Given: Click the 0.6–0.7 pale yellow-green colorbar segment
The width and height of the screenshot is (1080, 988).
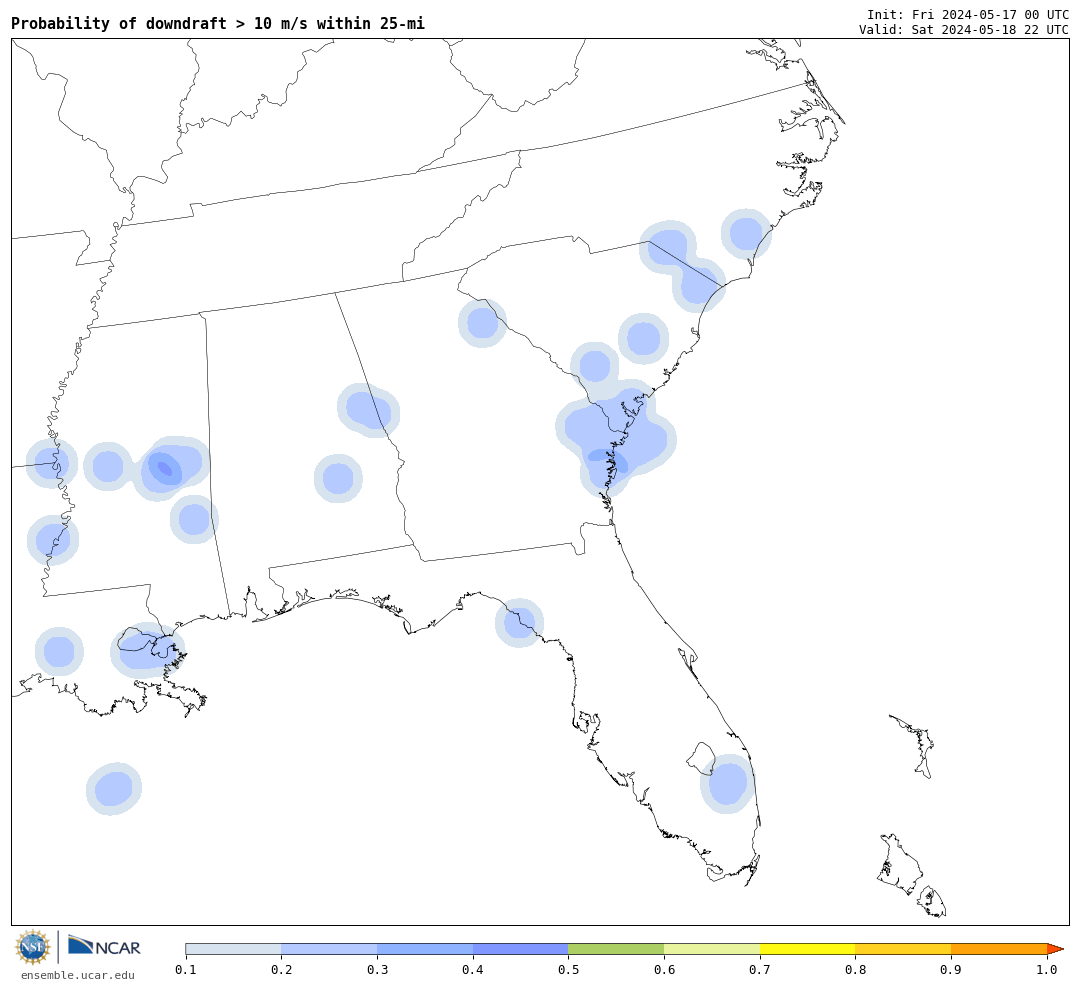Looking at the screenshot, I should click(x=712, y=949).
